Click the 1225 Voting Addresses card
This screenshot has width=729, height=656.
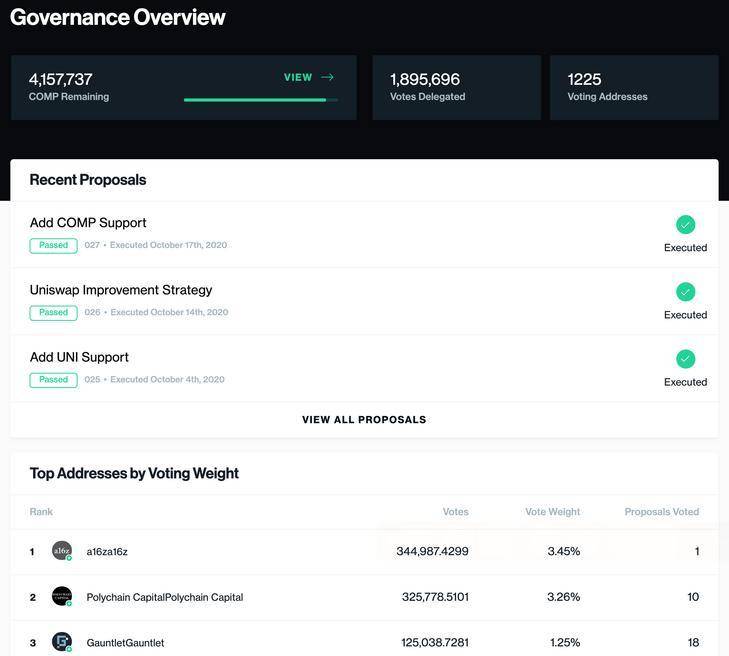[x=634, y=87]
